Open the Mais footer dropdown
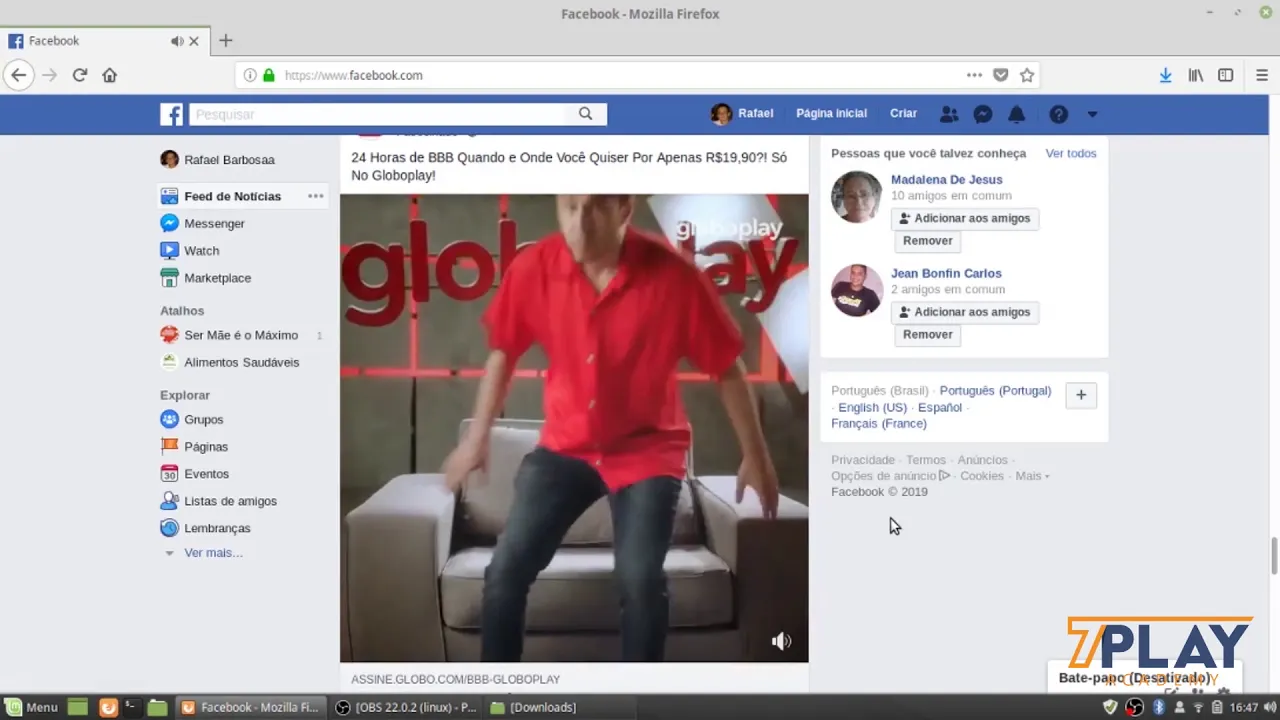 [1032, 476]
